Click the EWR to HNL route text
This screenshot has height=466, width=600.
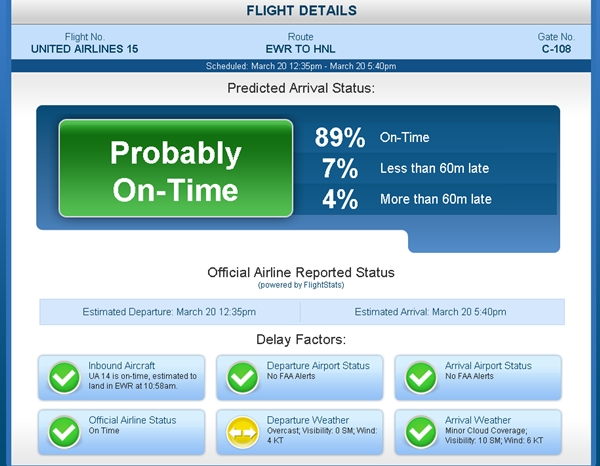pyautogui.click(x=300, y=48)
